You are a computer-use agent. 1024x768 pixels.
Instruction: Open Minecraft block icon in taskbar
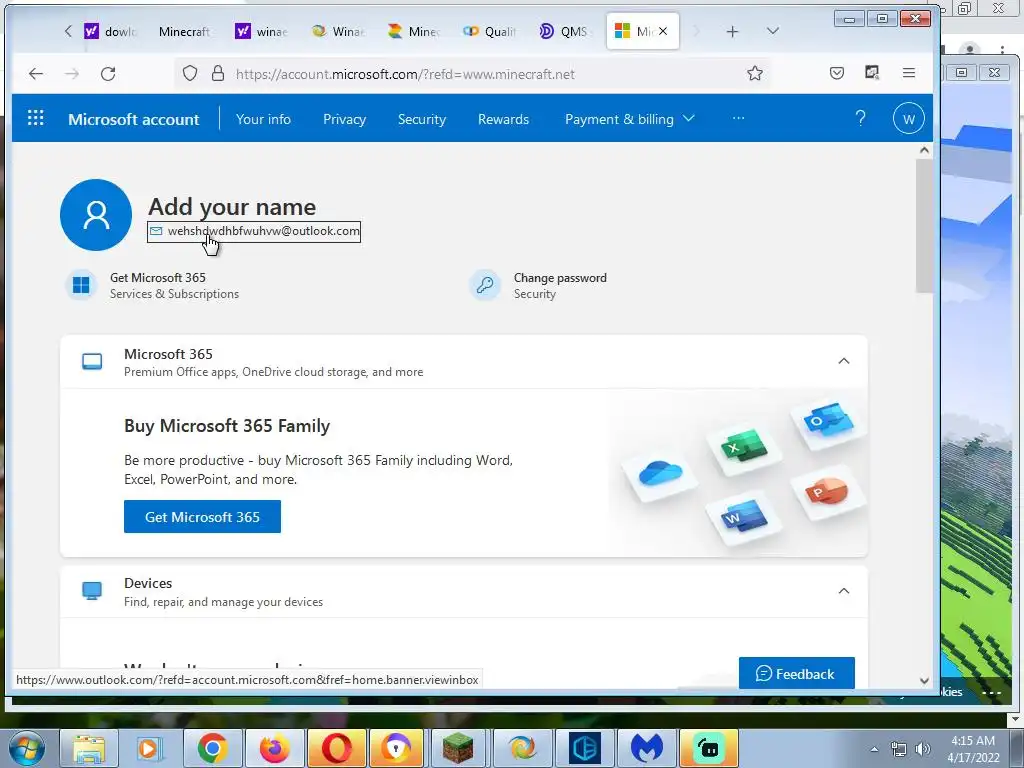point(458,748)
